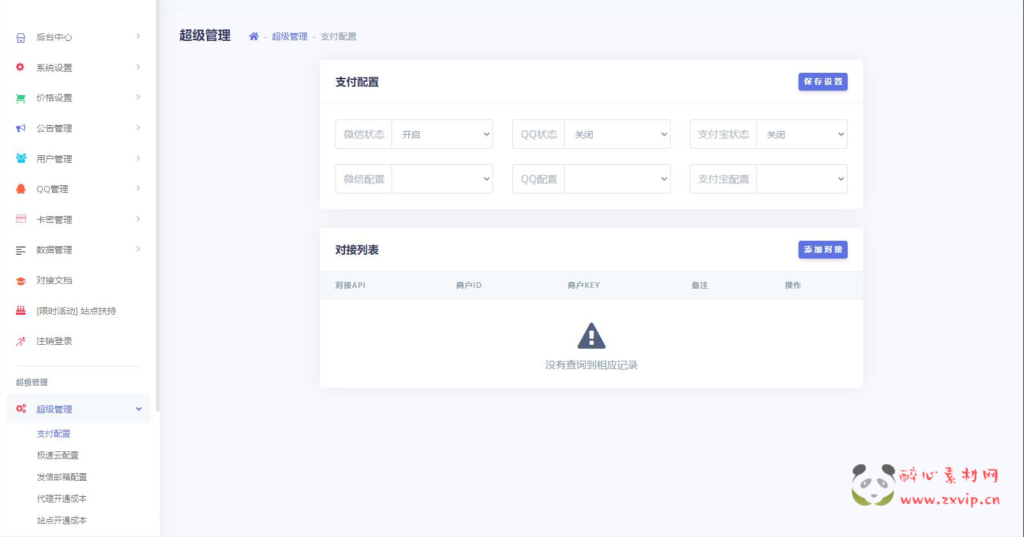Viewport: 1024px width, 537px height.
Task: Select 代理开通成本 submenu item
Action: pos(62,498)
